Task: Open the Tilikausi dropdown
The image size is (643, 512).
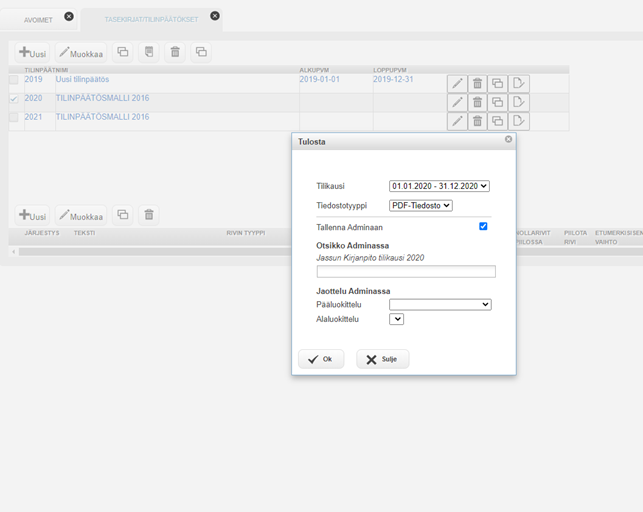Action: [439, 186]
